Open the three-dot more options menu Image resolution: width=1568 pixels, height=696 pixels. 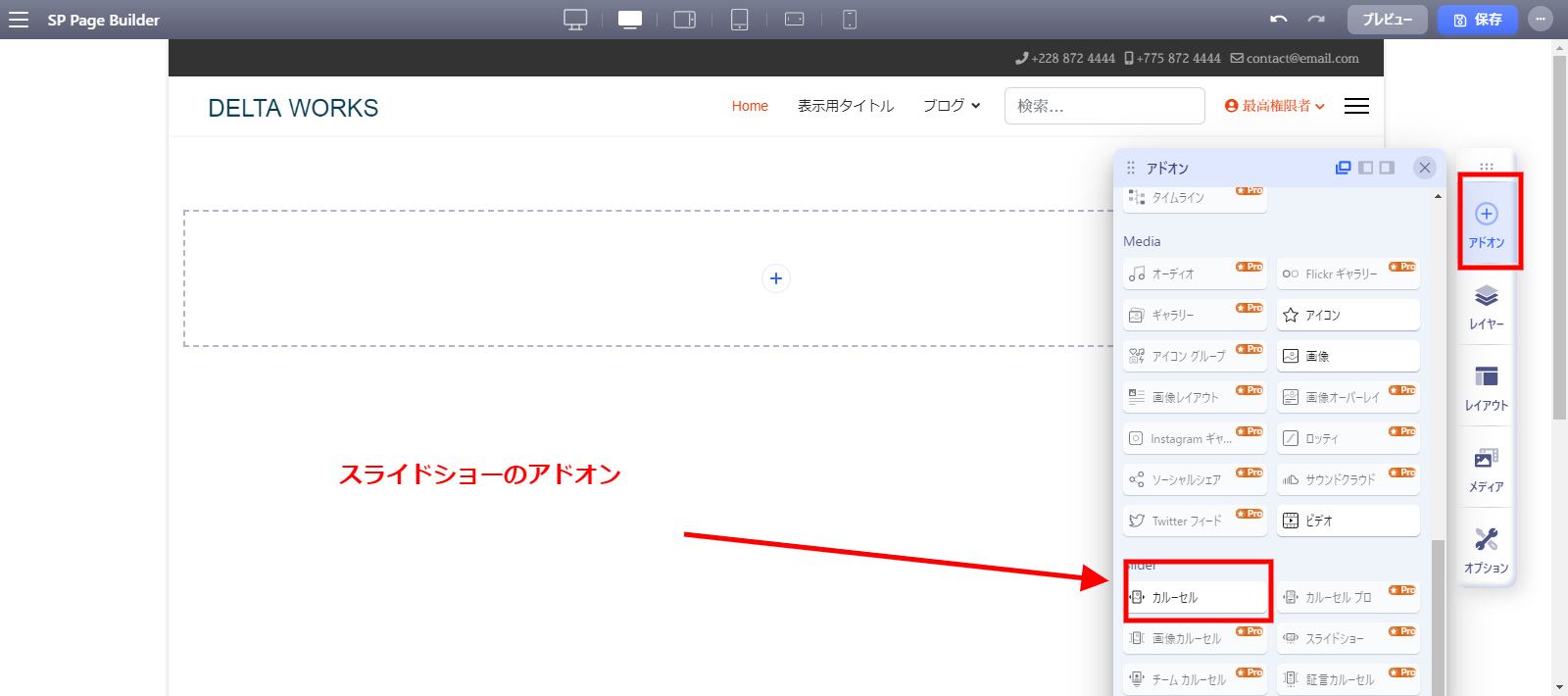coord(1541,20)
